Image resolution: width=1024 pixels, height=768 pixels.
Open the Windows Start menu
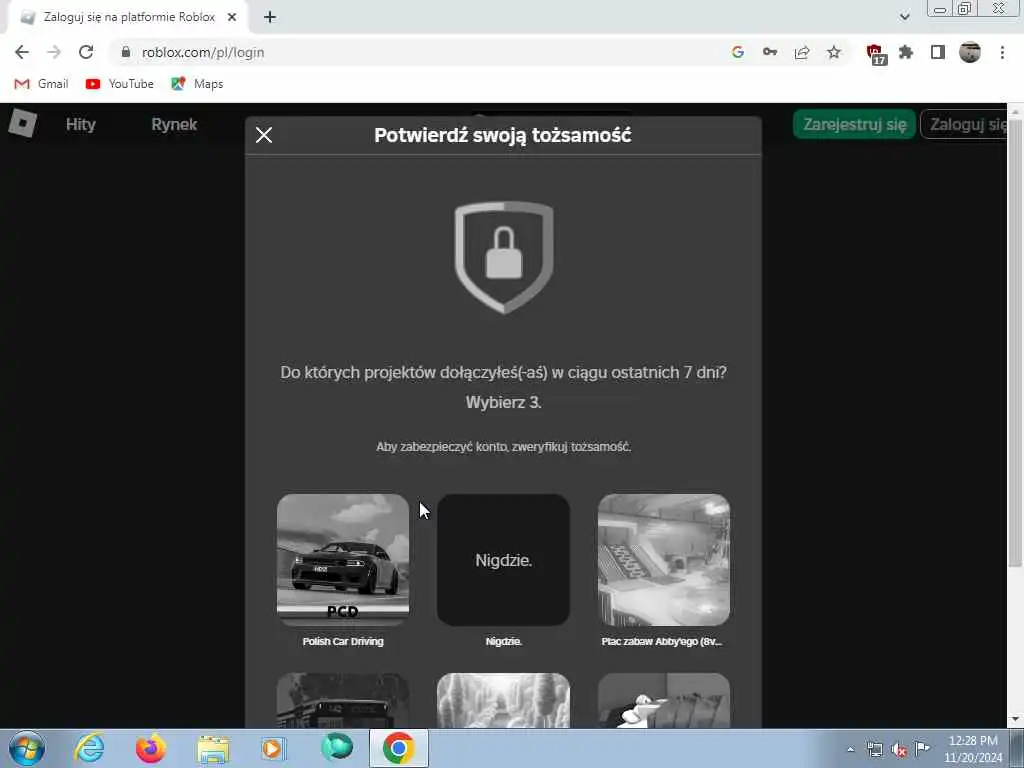(x=27, y=748)
